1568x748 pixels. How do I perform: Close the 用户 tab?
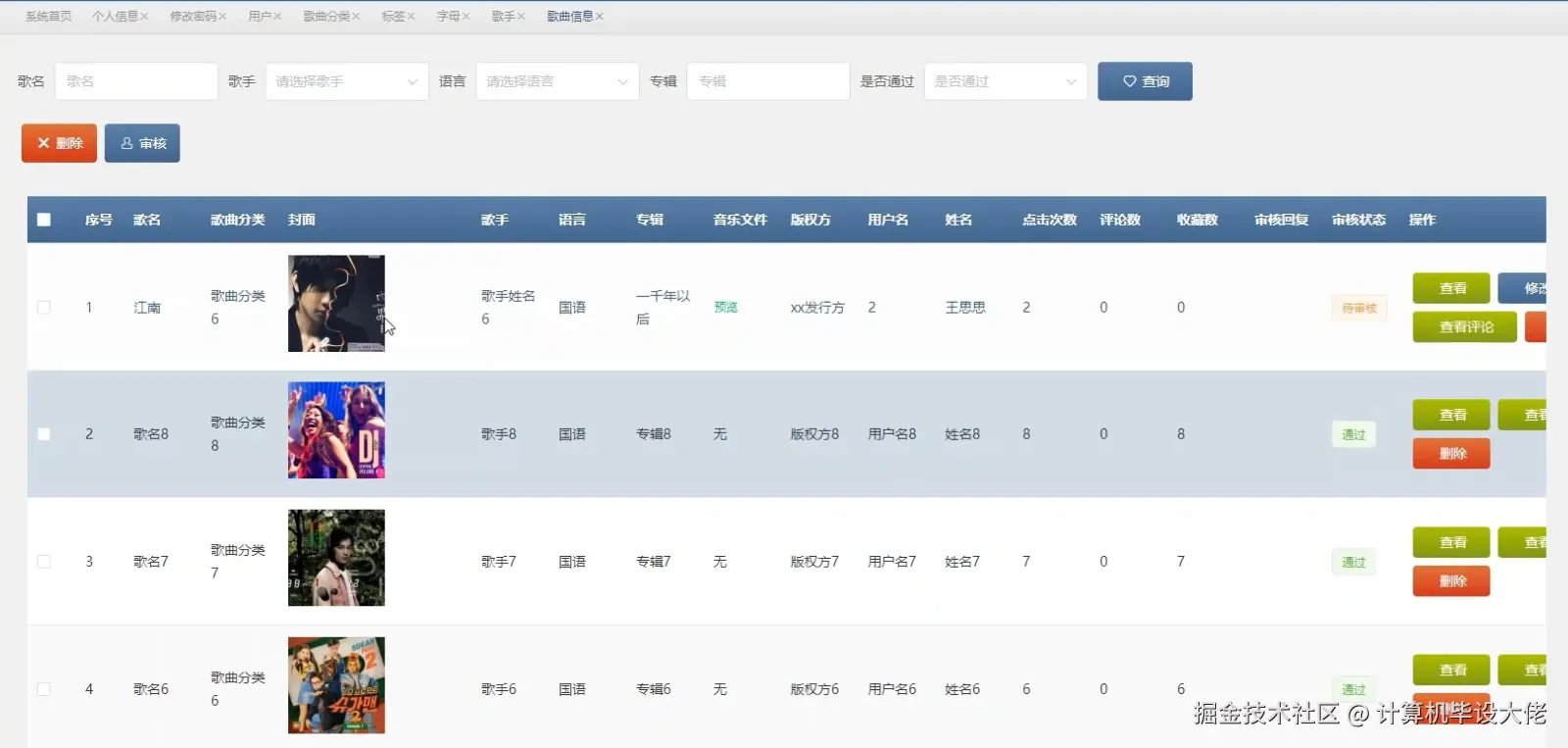(x=277, y=17)
